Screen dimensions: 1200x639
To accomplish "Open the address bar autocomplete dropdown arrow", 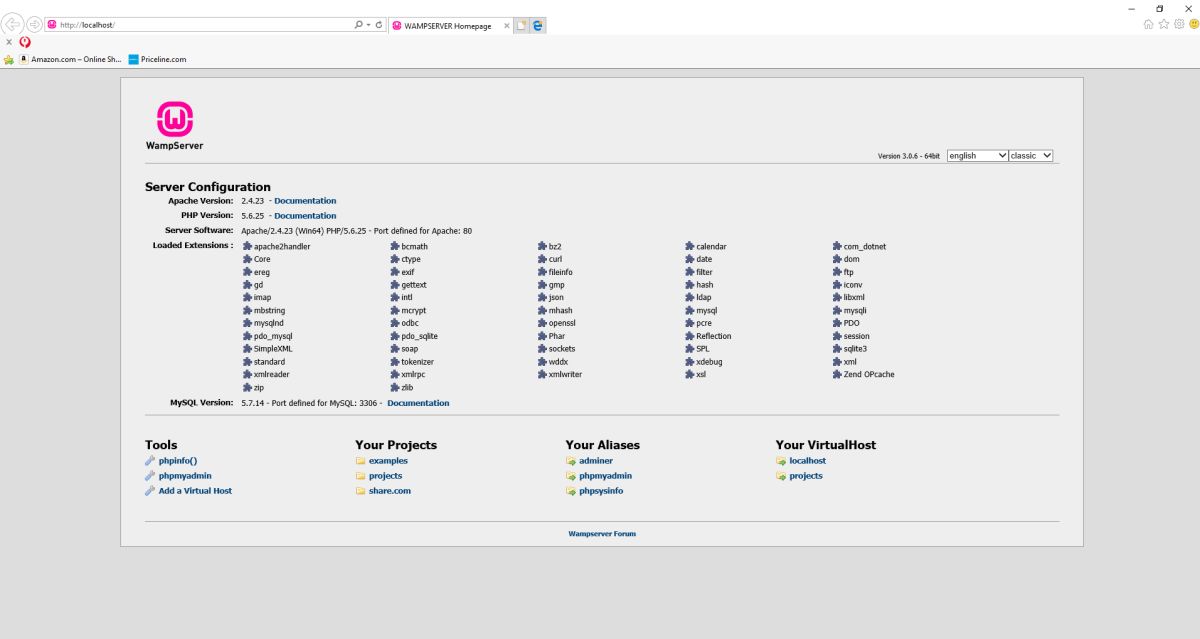I will (368, 25).
